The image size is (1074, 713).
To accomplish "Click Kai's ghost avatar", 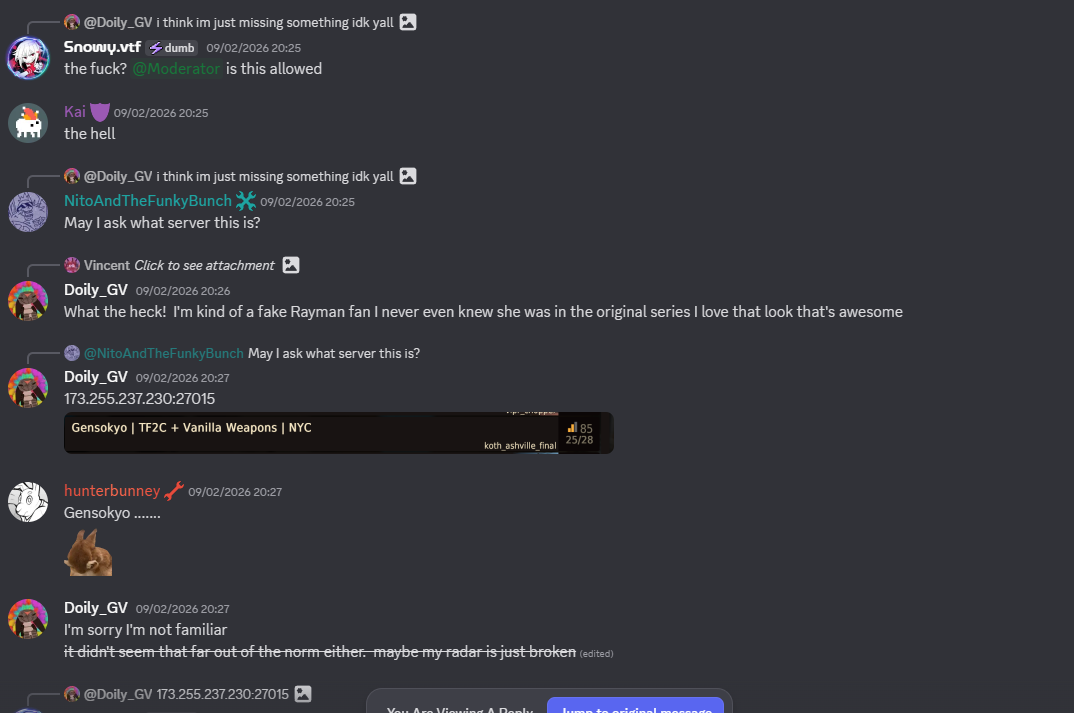I will (x=28, y=122).
